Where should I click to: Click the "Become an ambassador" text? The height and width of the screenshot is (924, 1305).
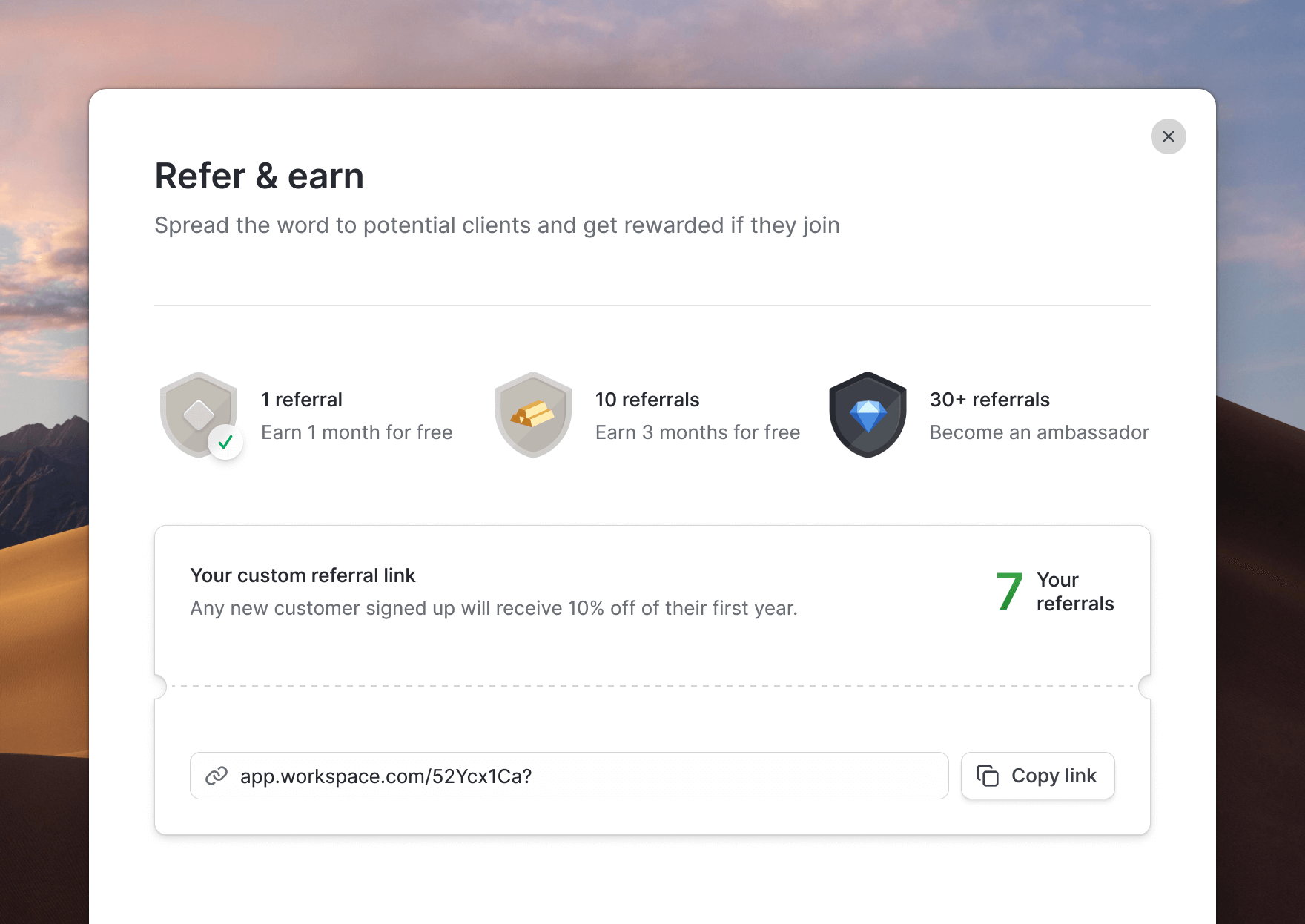tap(1039, 432)
